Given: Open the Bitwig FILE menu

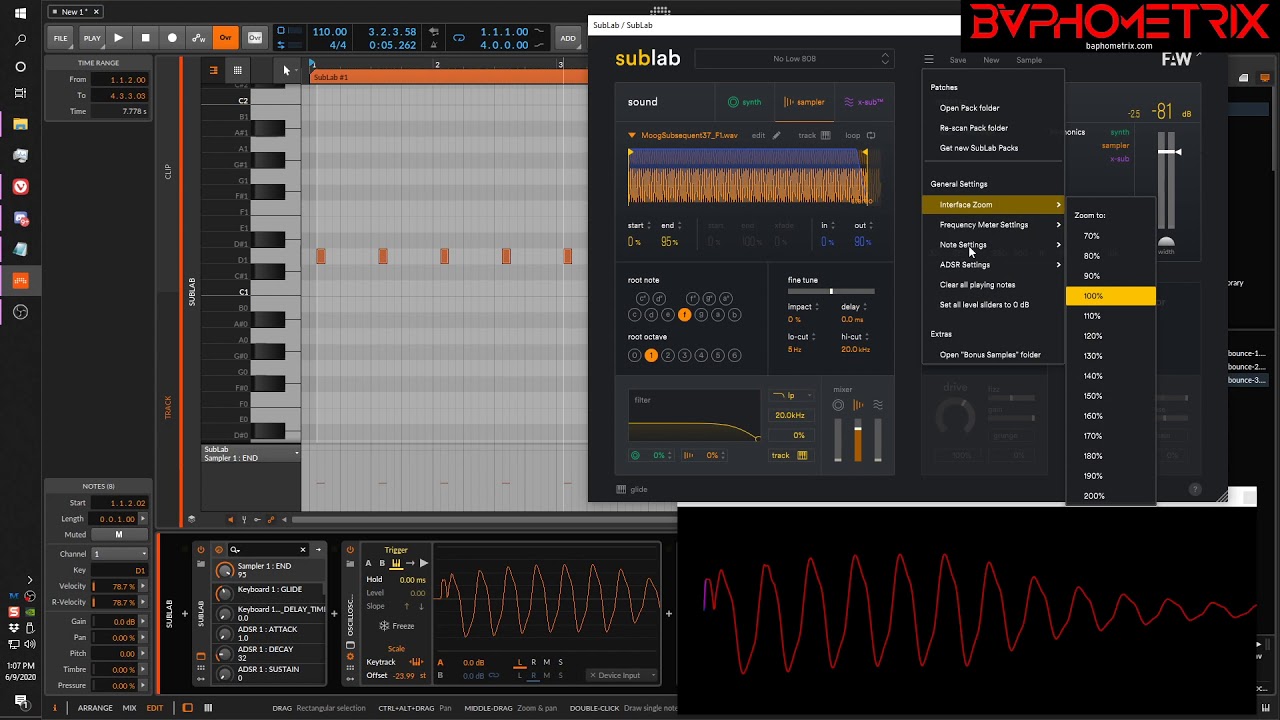Looking at the screenshot, I should (x=60, y=38).
